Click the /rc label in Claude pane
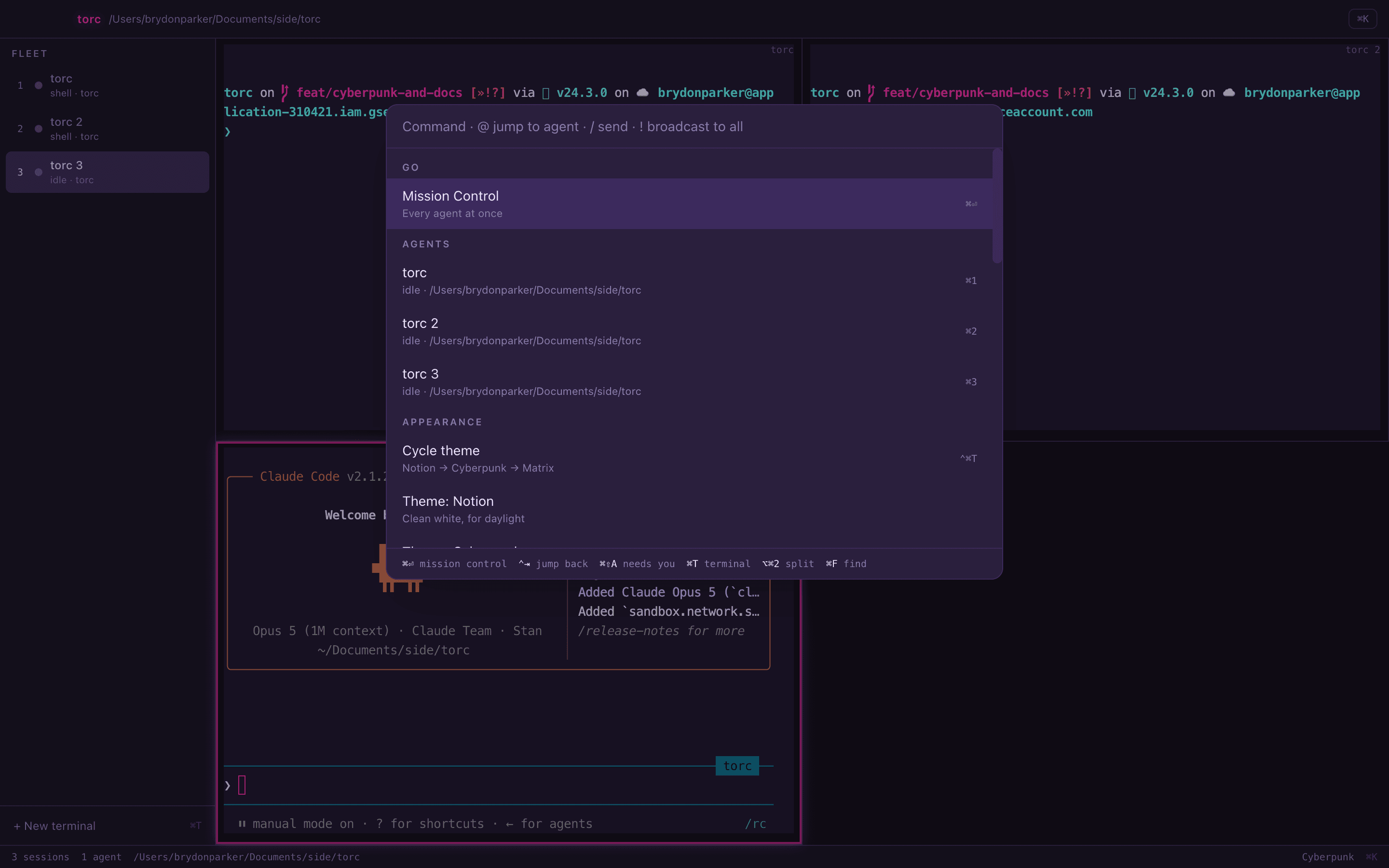Image resolution: width=1389 pixels, height=868 pixels. (755, 824)
